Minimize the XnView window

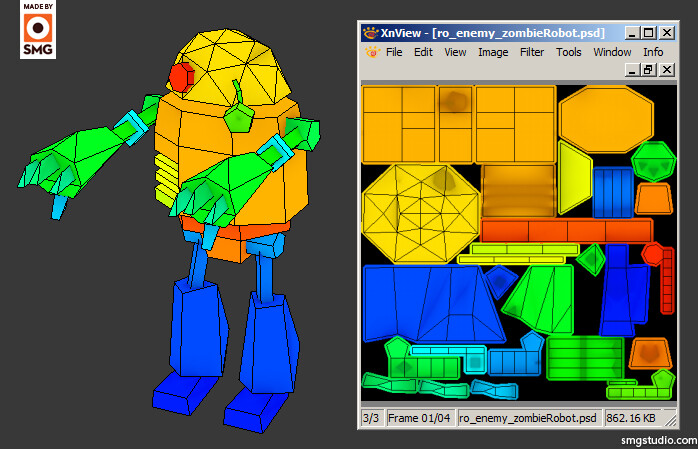632,33
